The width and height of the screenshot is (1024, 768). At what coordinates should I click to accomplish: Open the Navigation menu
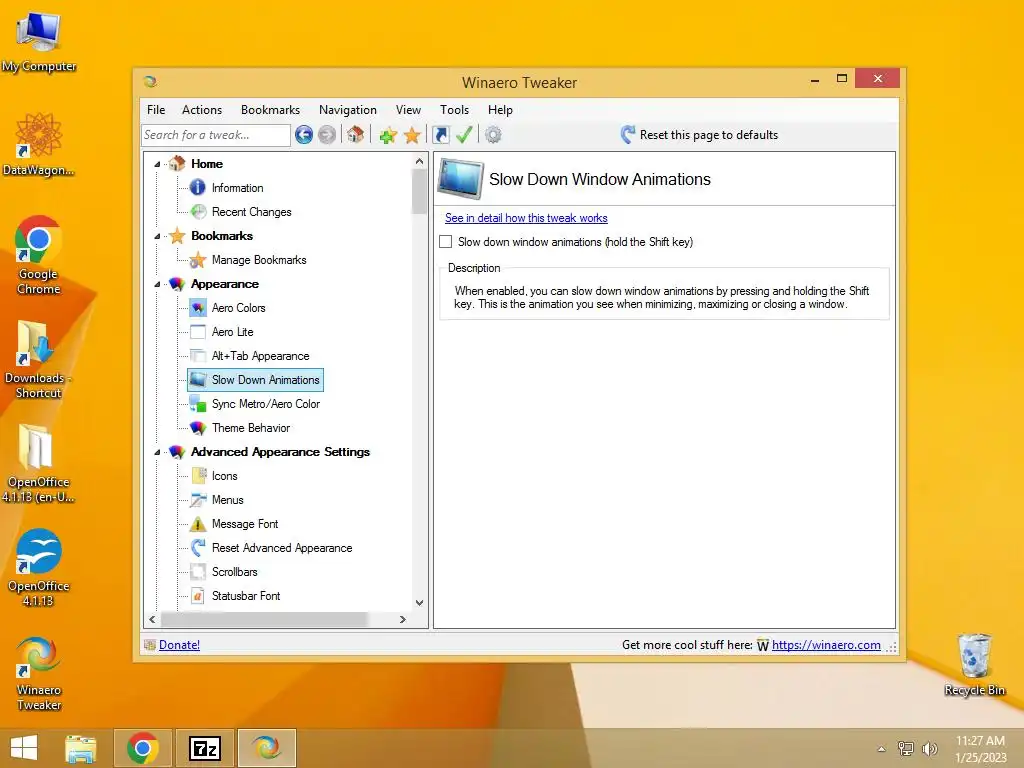[347, 110]
